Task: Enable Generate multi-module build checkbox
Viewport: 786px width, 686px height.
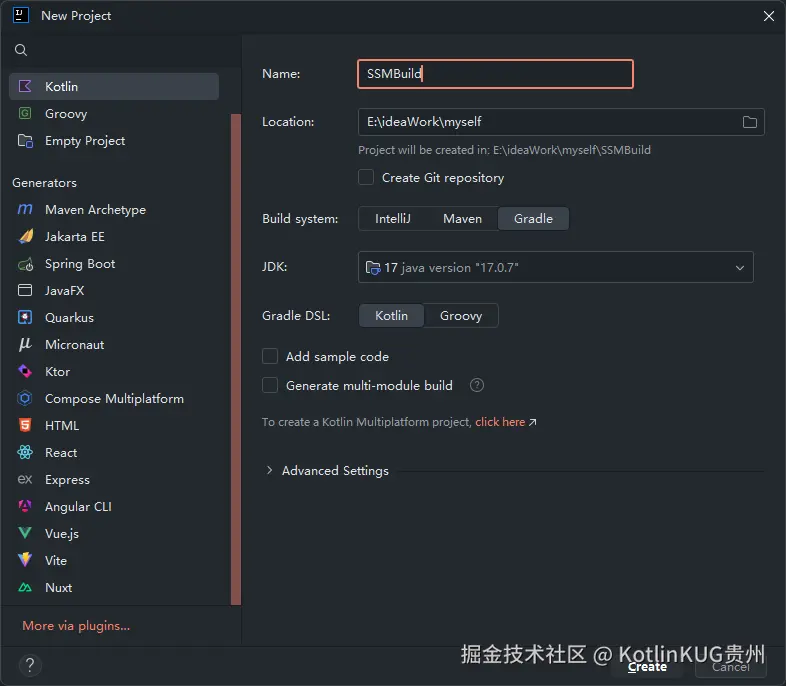Action: click(x=270, y=385)
